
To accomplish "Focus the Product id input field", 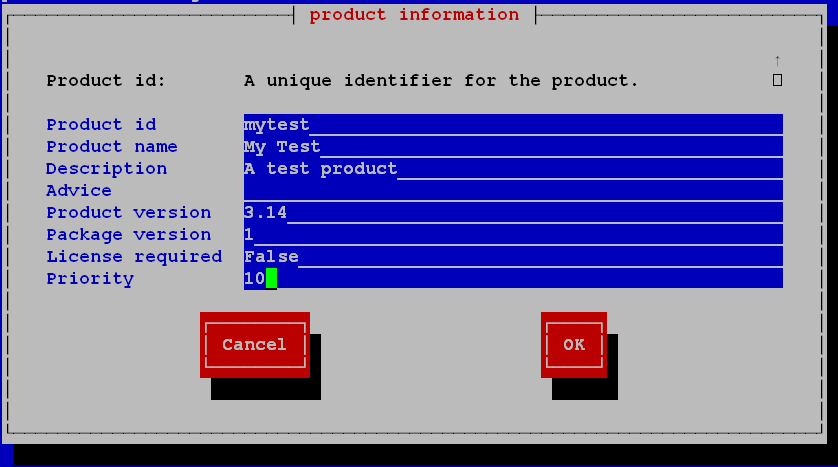I will (513, 124).
